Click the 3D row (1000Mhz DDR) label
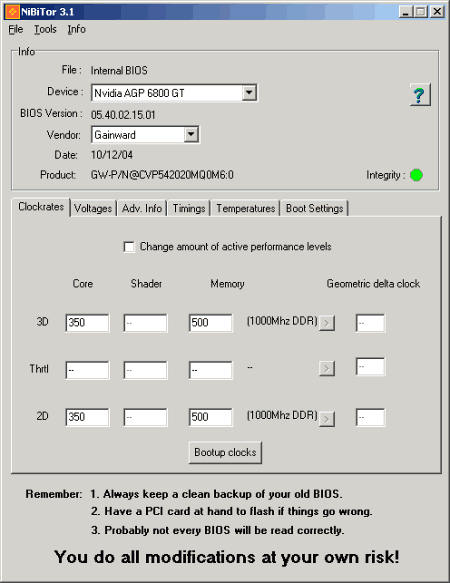This screenshot has height=583, width=450. pyautogui.click(x=282, y=321)
